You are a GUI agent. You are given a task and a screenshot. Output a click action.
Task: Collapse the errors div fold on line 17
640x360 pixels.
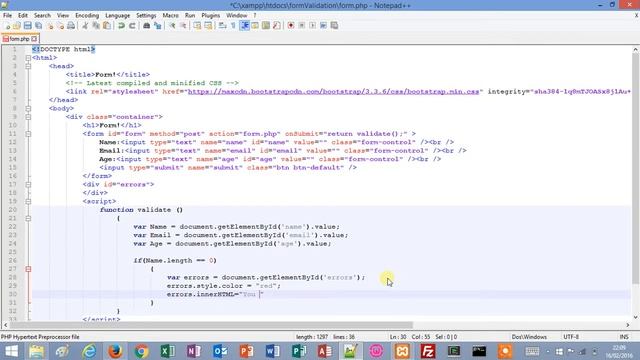[28, 184]
